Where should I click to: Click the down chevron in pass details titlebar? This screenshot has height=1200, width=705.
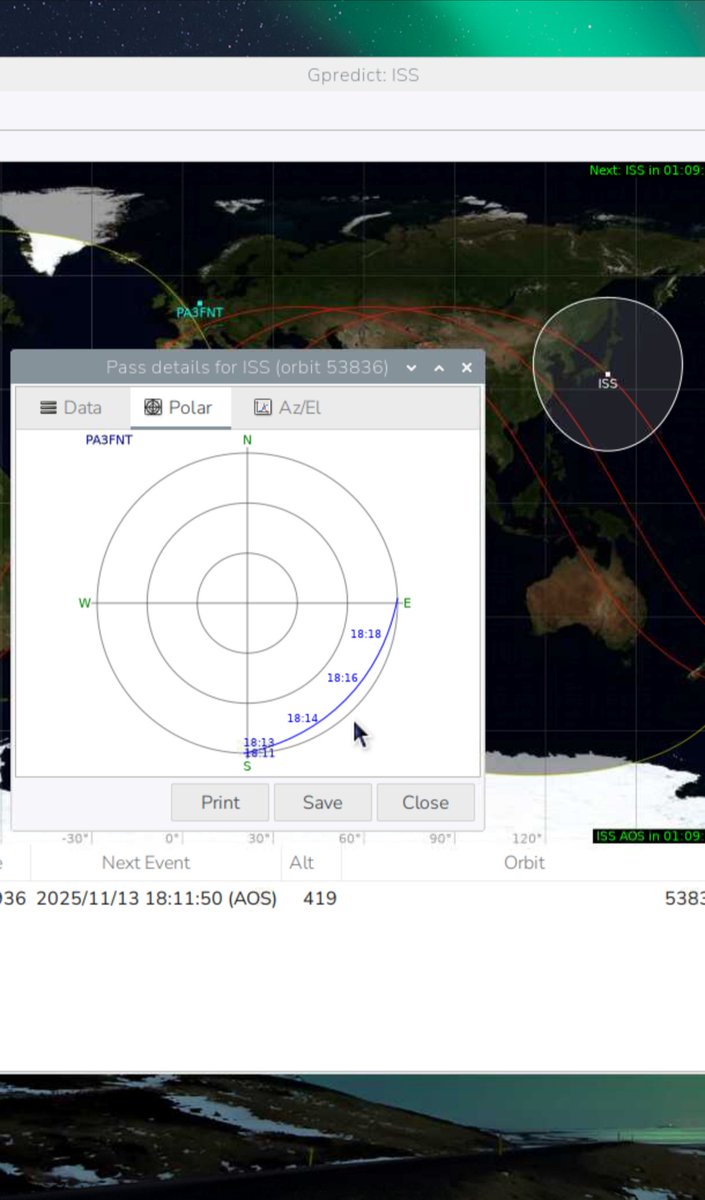(411, 368)
